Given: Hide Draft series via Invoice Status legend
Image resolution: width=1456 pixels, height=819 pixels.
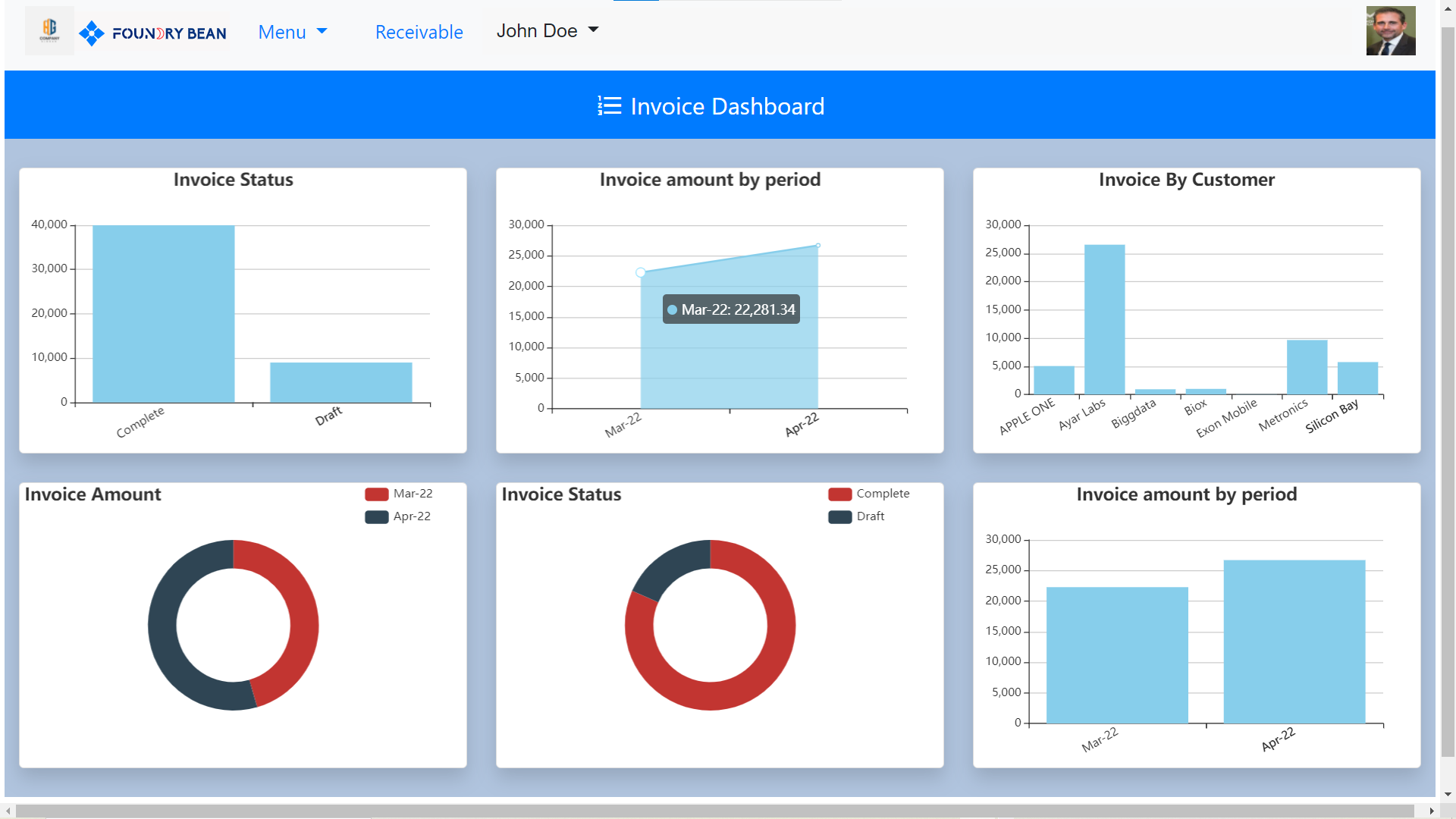Looking at the screenshot, I should pos(857,516).
